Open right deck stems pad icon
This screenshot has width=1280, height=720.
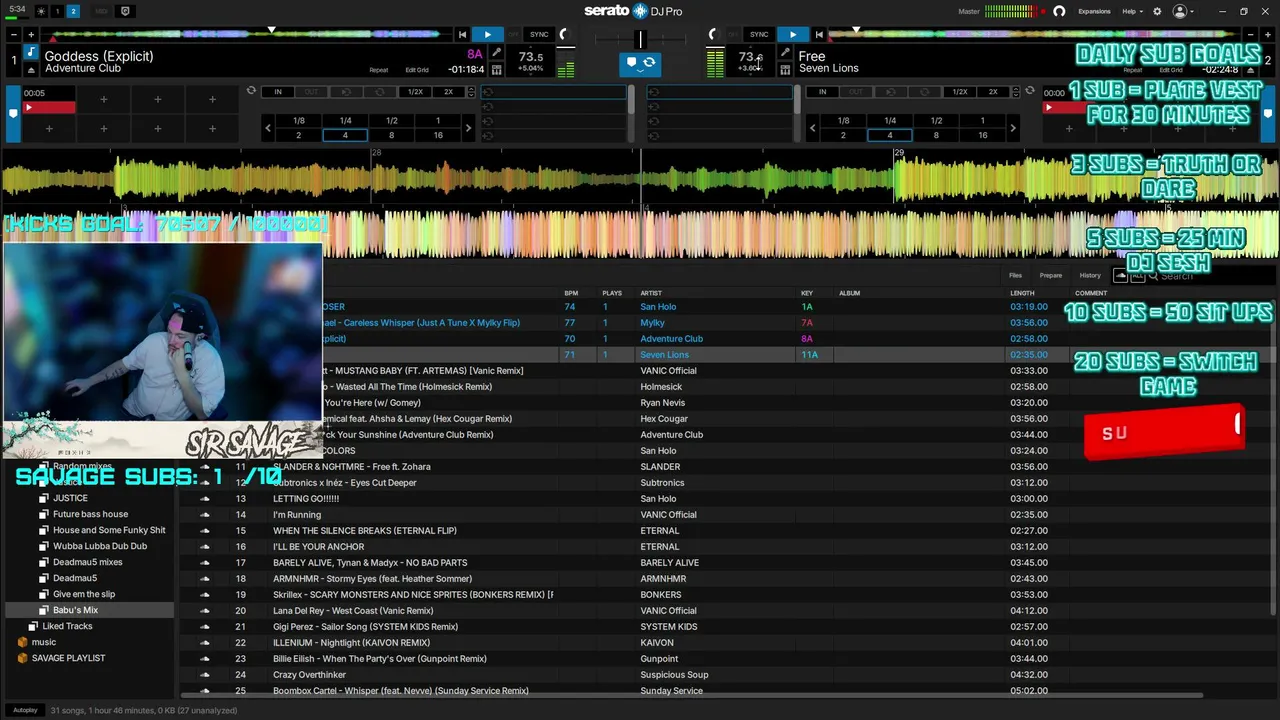pyautogui.click(x=785, y=70)
